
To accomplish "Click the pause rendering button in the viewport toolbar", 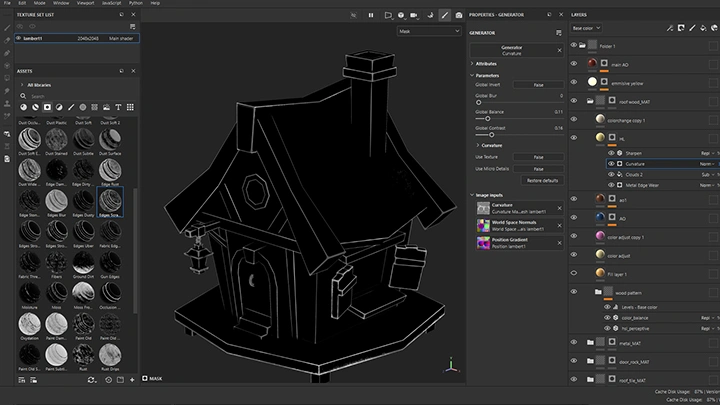I will (x=371, y=15).
